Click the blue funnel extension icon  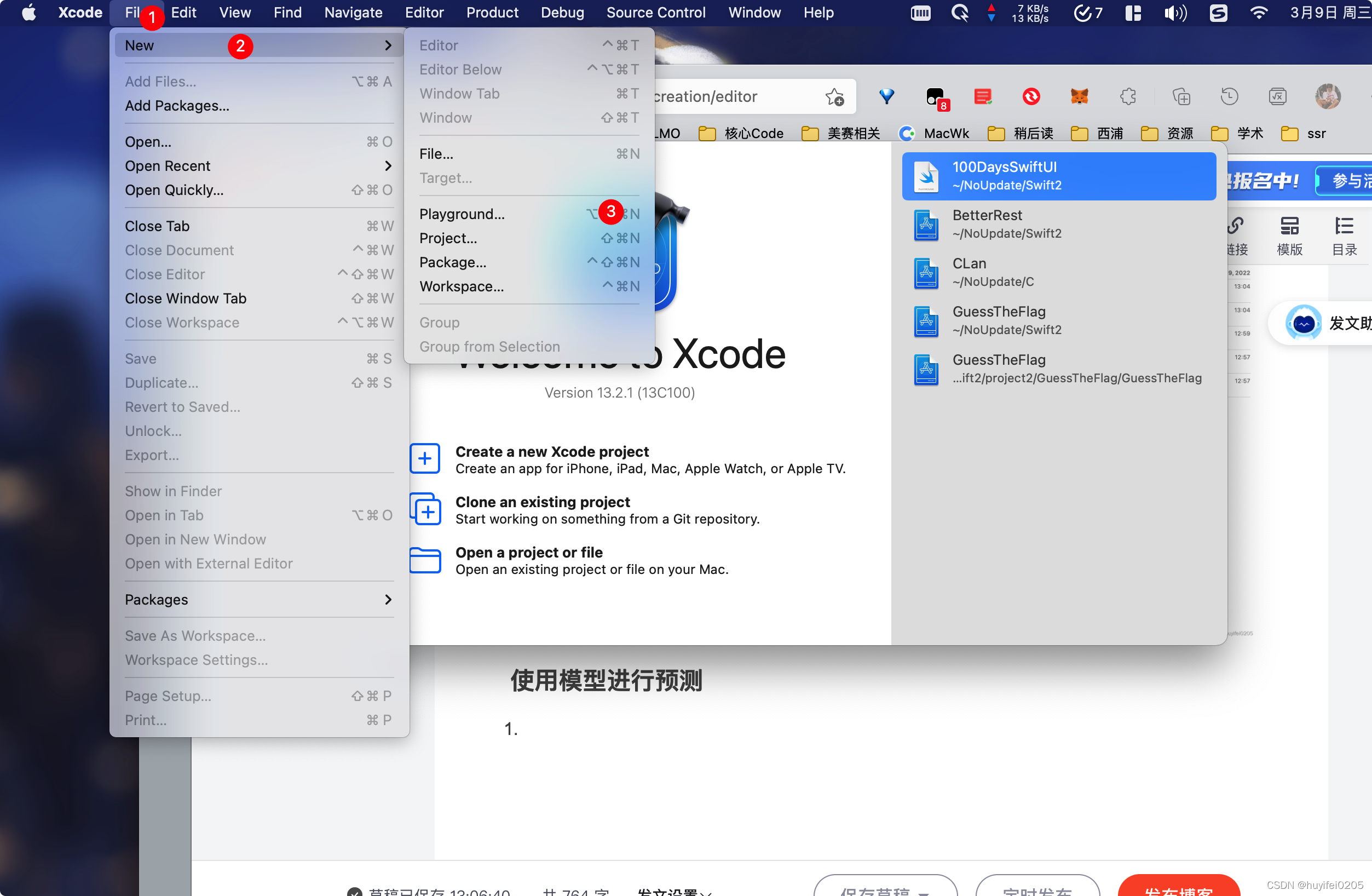(886, 96)
